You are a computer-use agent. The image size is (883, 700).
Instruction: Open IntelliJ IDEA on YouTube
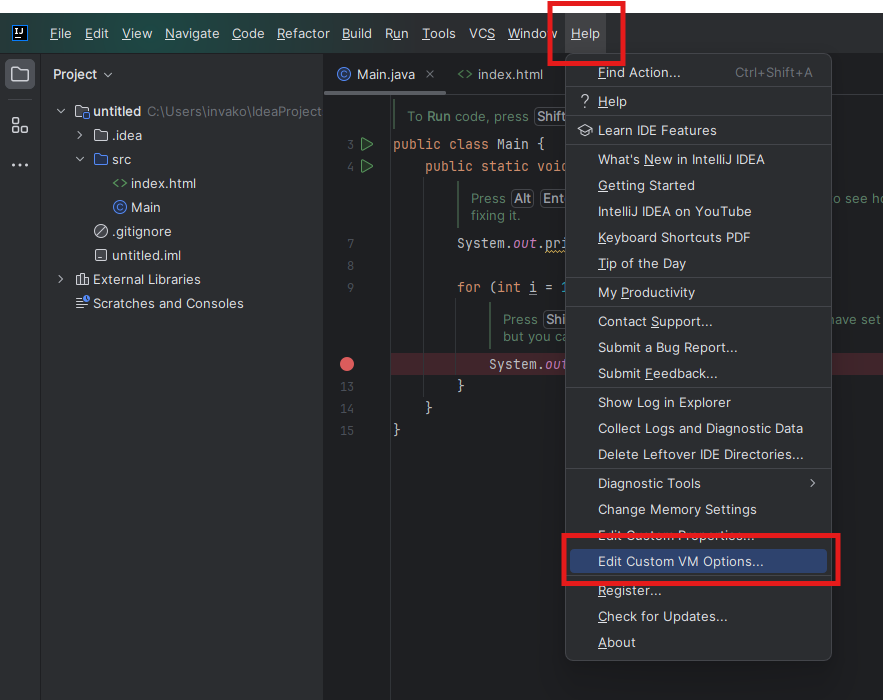(x=698, y=211)
